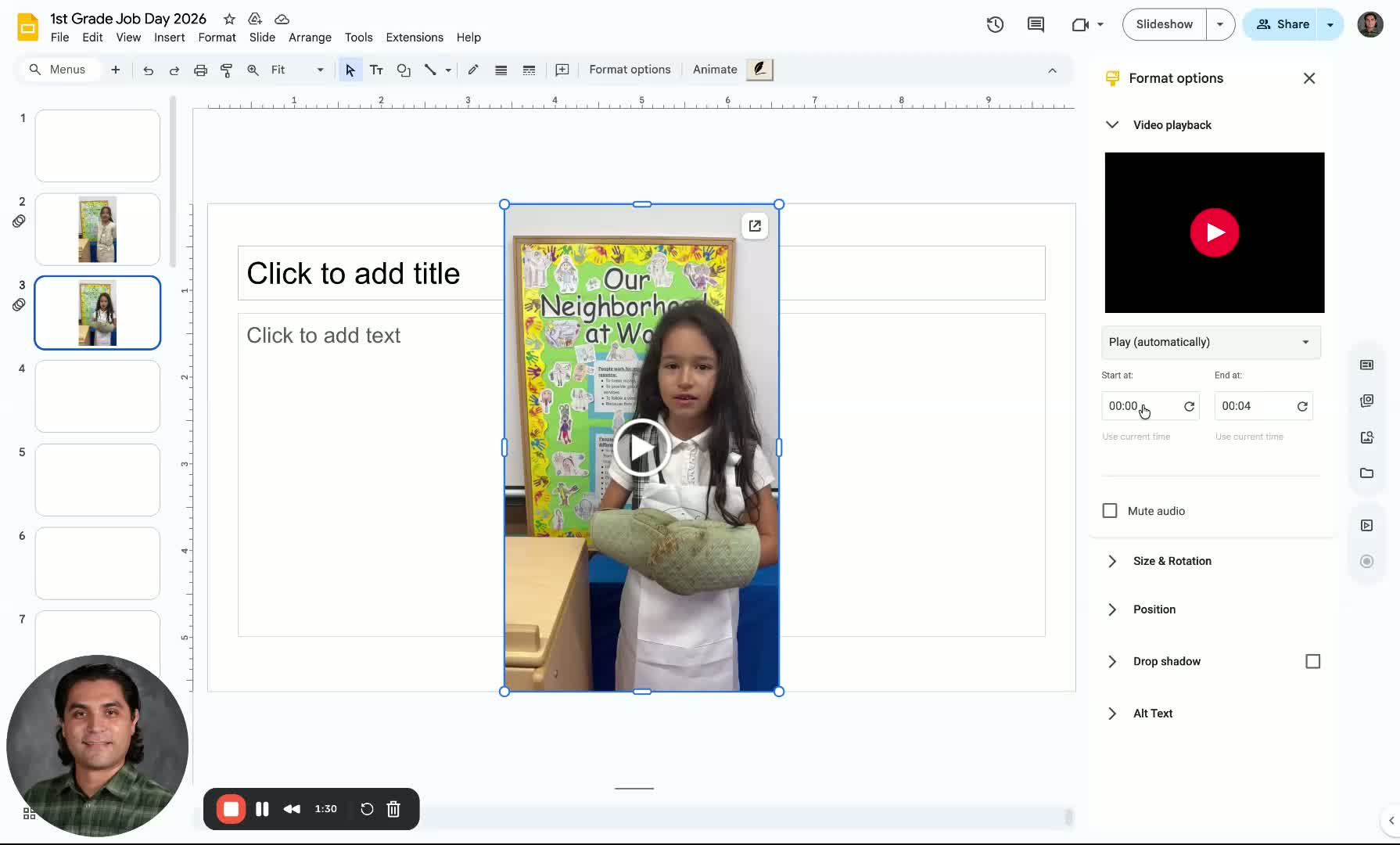Pause the screen recording
The image size is (1400, 845).
point(262,809)
